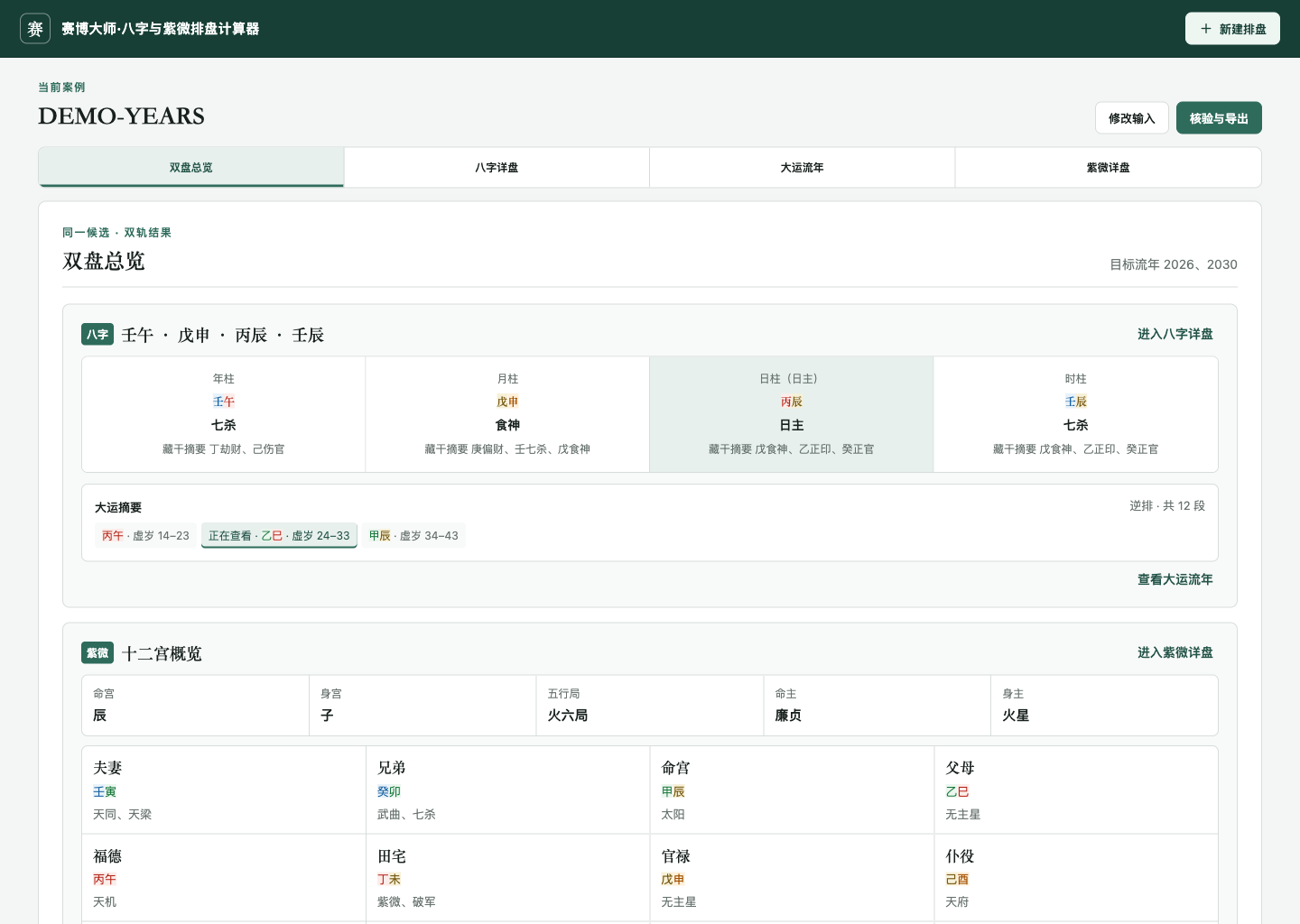Click the 赛博大师·八字与紫微排盘计算器 app title
The height and width of the screenshot is (924, 1300).
pos(161,29)
